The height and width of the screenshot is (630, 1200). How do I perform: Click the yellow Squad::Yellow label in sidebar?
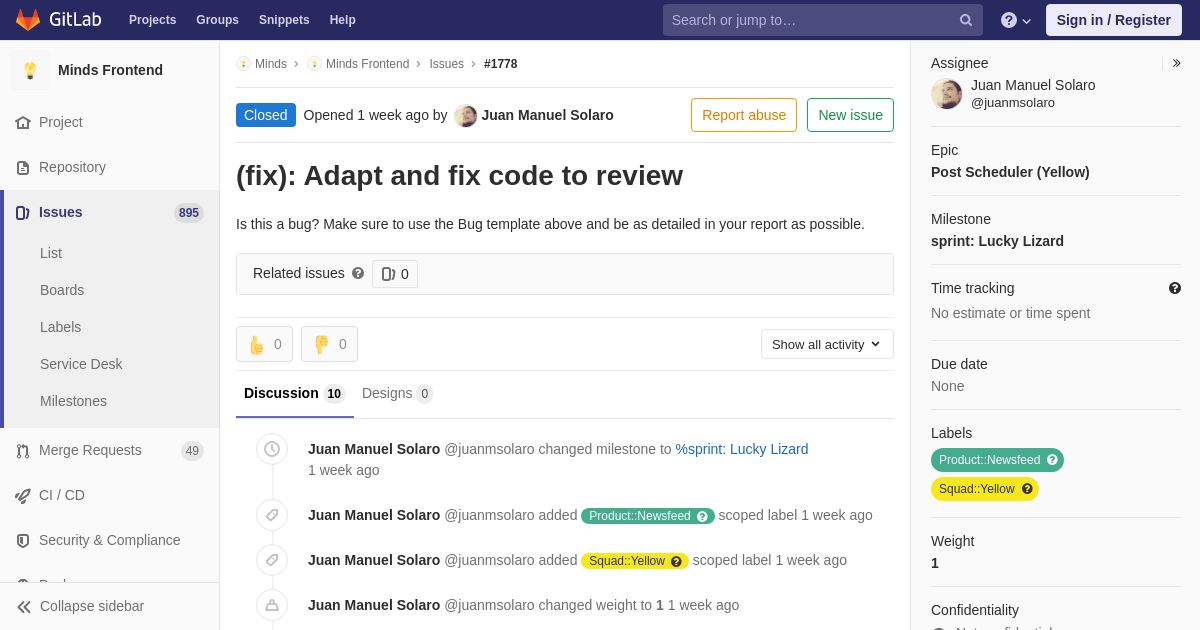pyautogui.click(x=985, y=489)
